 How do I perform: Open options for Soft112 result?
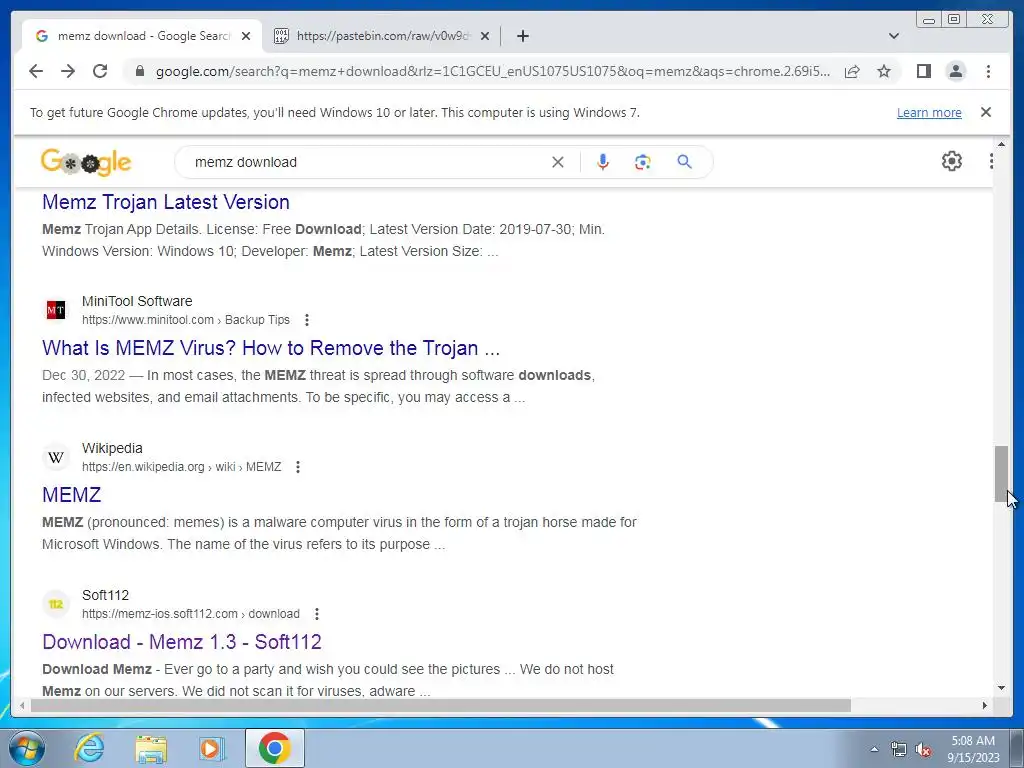(x=317, y=614)
